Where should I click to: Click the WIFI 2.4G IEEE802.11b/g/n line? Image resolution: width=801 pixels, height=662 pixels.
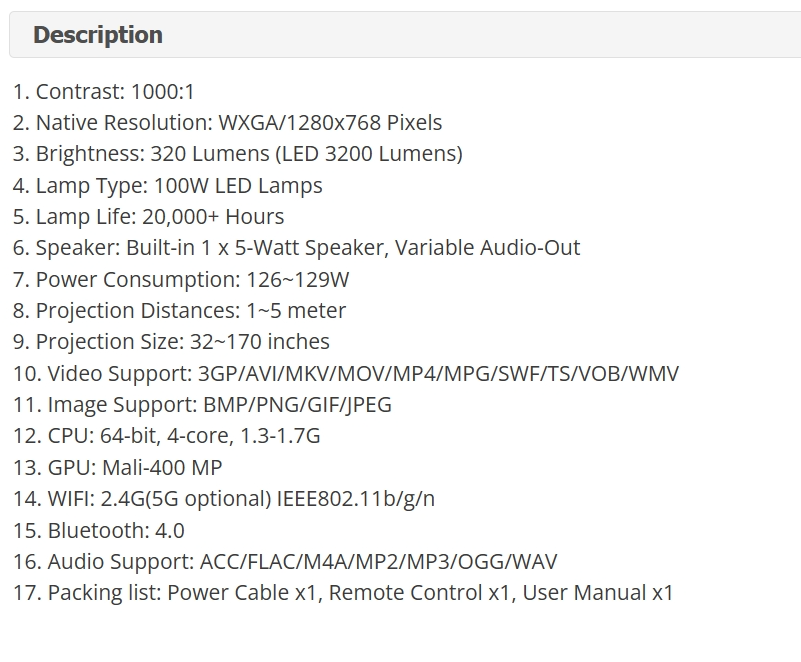pyautogui.click(x=224, y=499)
